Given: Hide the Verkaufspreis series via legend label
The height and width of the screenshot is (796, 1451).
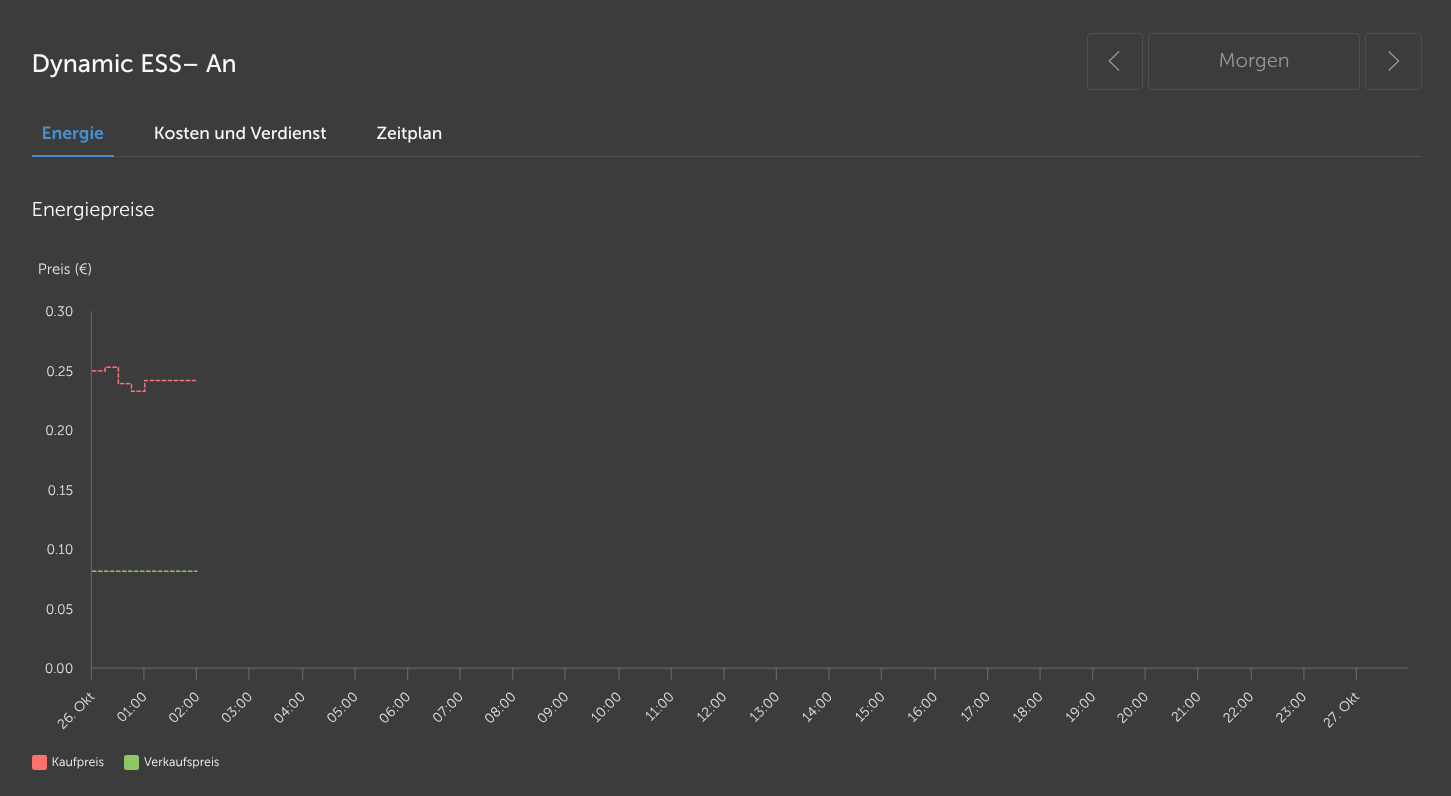Looking at the screenshot, I should [181, 763].
